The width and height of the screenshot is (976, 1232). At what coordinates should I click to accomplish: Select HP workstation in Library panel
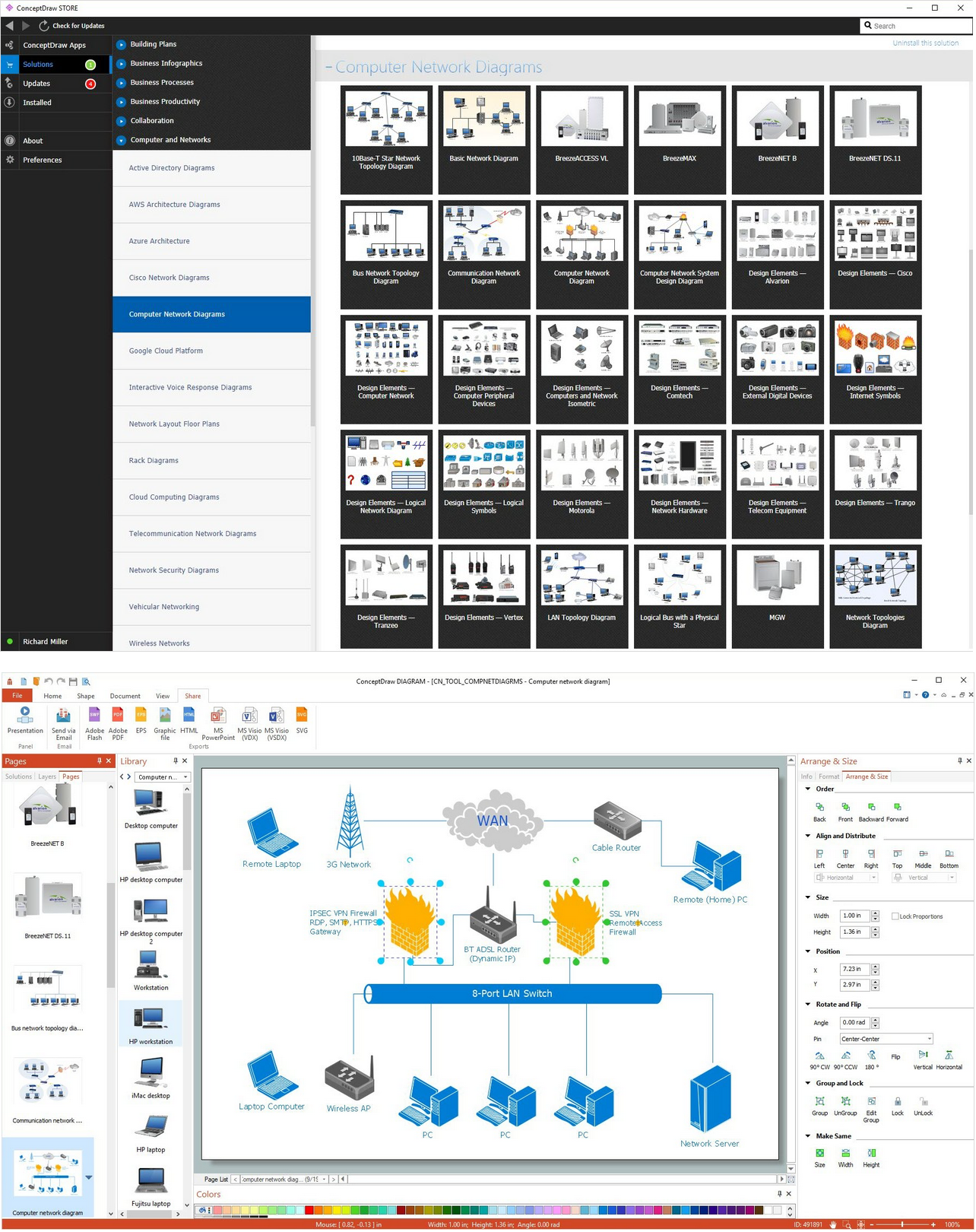point(151,1024)
